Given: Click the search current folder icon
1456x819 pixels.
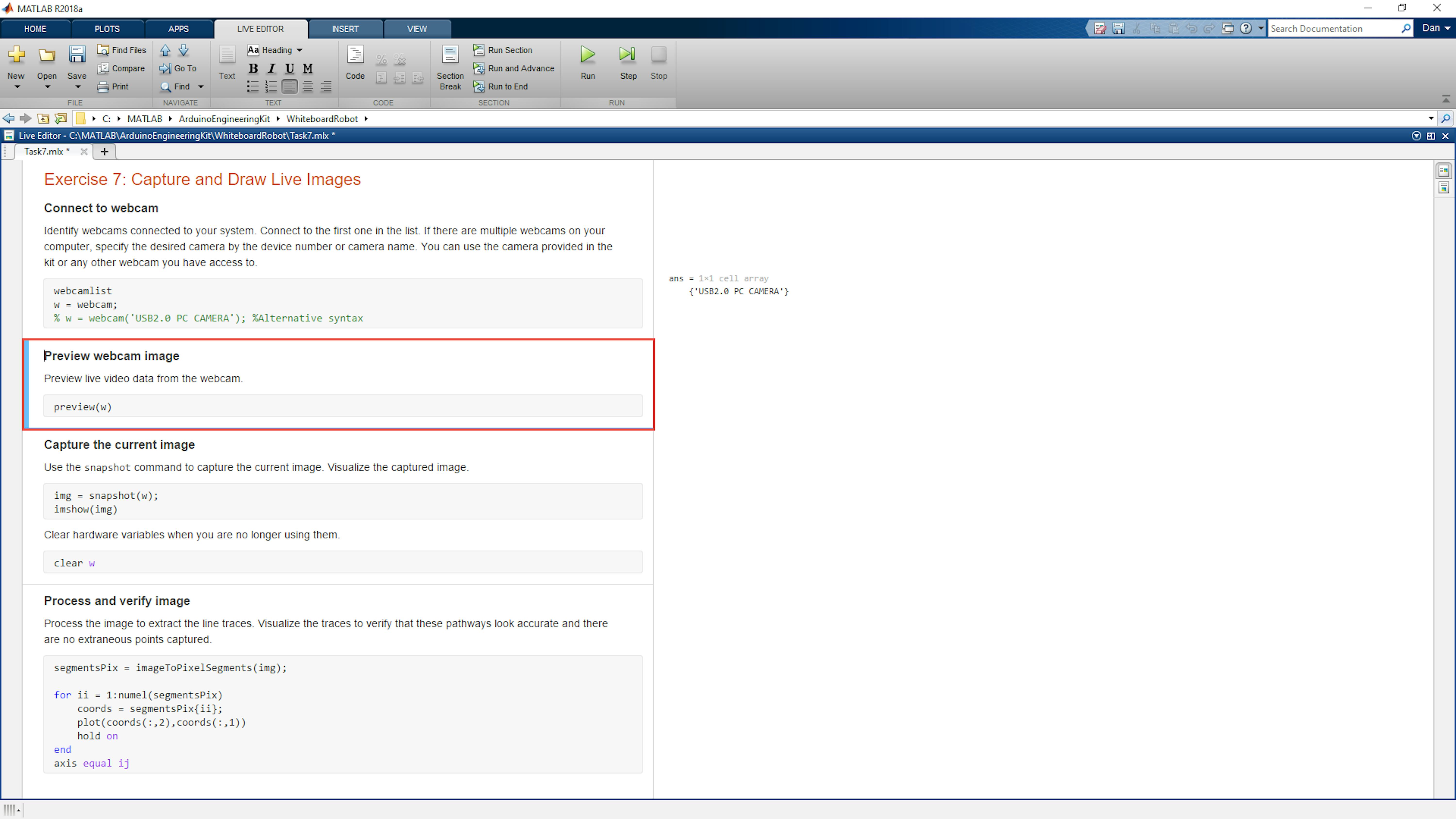Looking at the screenshot, I should click(x=1445, y=119).
